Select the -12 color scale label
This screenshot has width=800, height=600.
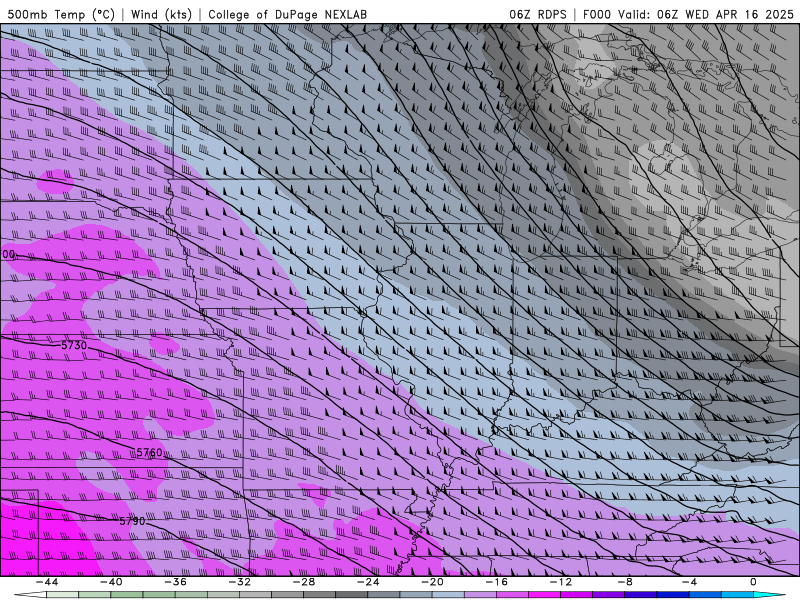tap(561, 582)
